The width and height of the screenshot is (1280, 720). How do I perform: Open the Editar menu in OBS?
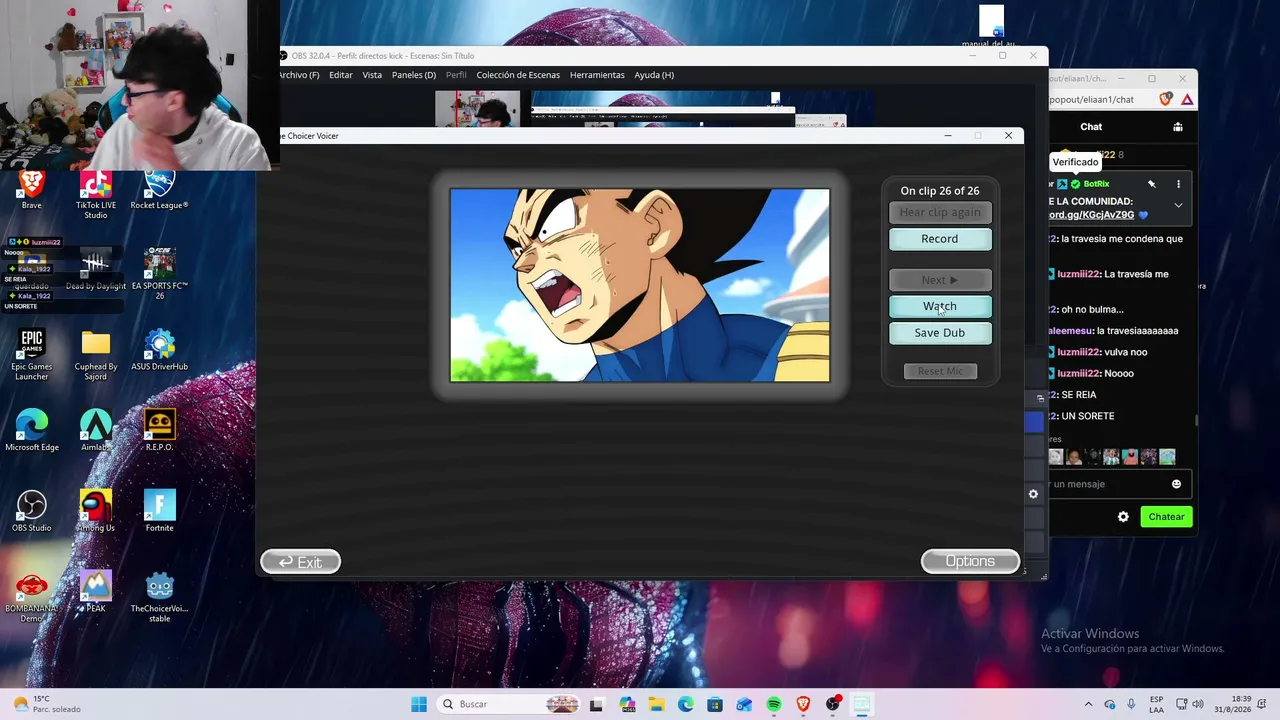[341, 75]
